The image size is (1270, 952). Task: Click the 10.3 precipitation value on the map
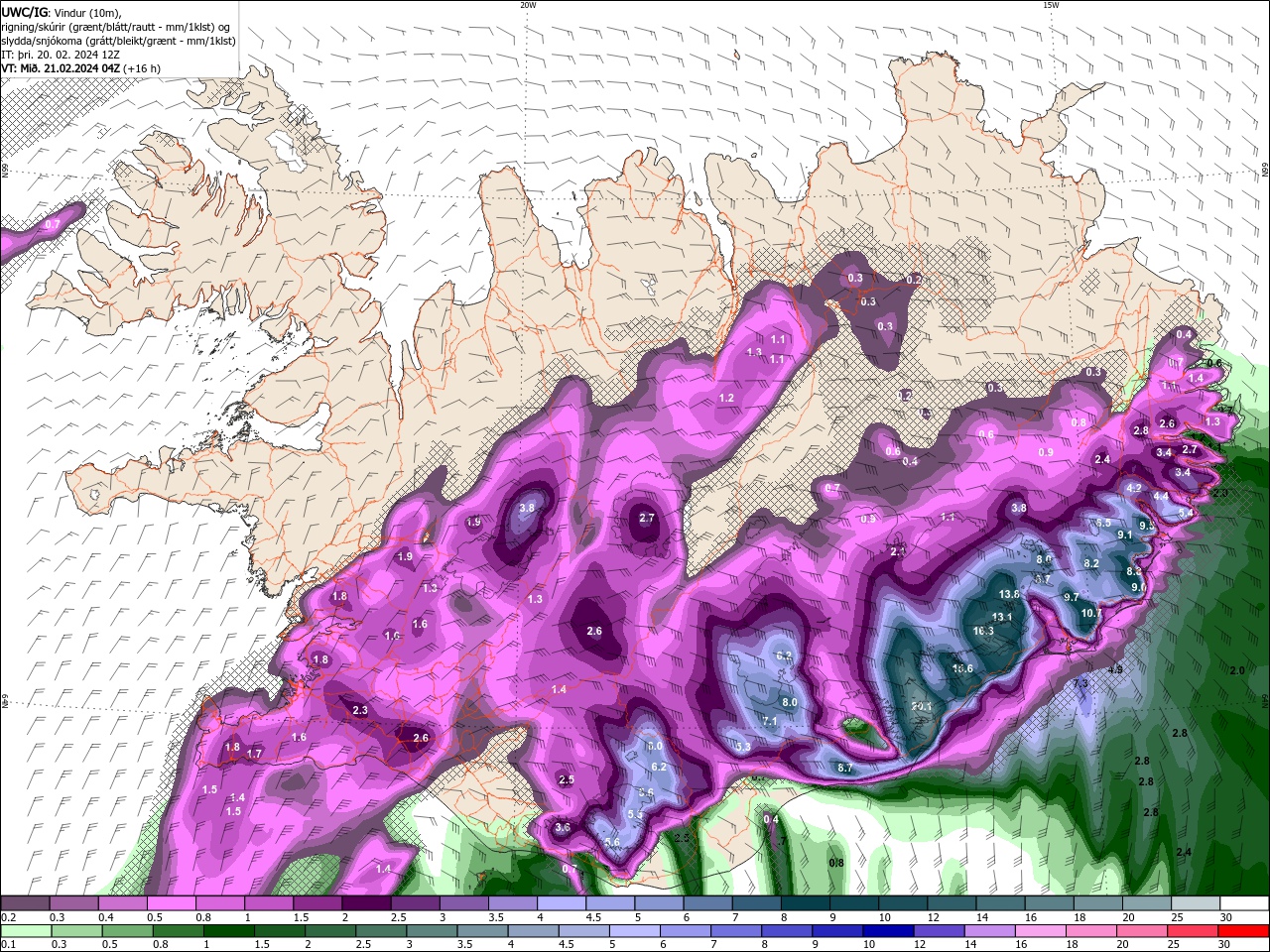(x=983, y=631)
